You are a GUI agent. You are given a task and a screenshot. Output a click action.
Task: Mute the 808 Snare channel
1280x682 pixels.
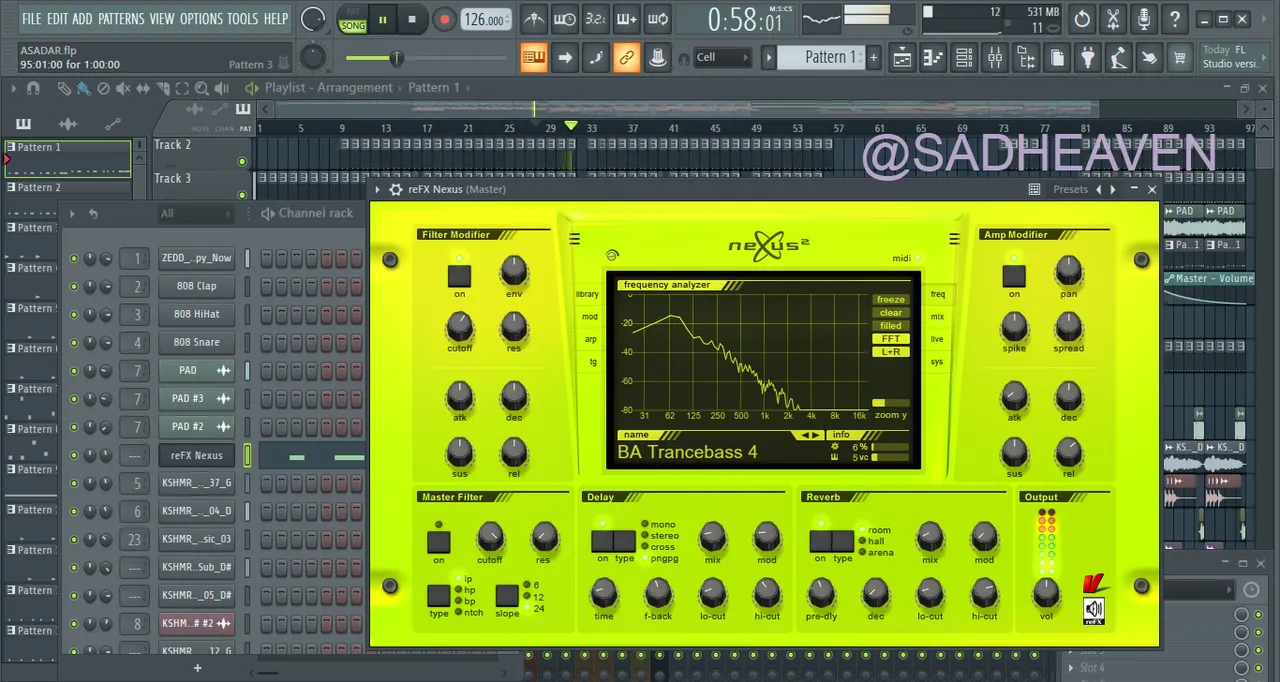[x=73, y=342]
